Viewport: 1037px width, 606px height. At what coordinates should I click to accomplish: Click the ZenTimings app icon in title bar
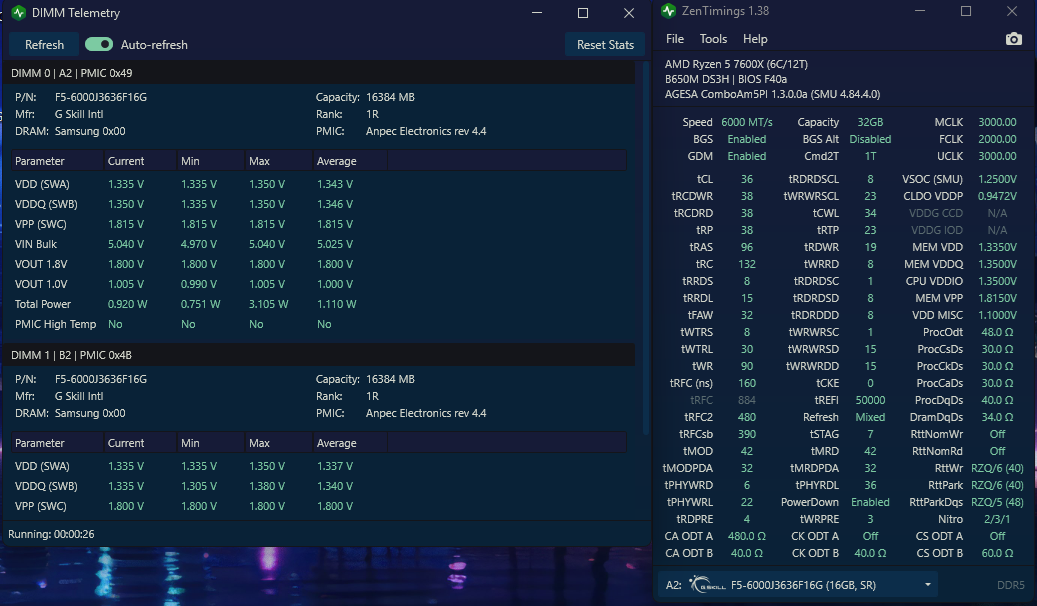[669, 11]
